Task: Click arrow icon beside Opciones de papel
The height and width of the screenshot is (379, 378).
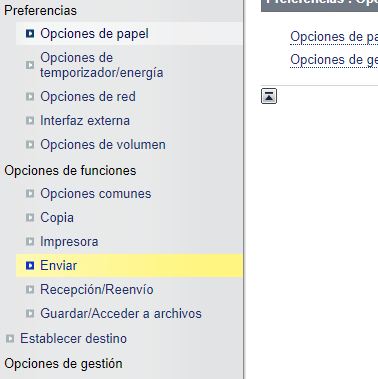Action: 30,33
